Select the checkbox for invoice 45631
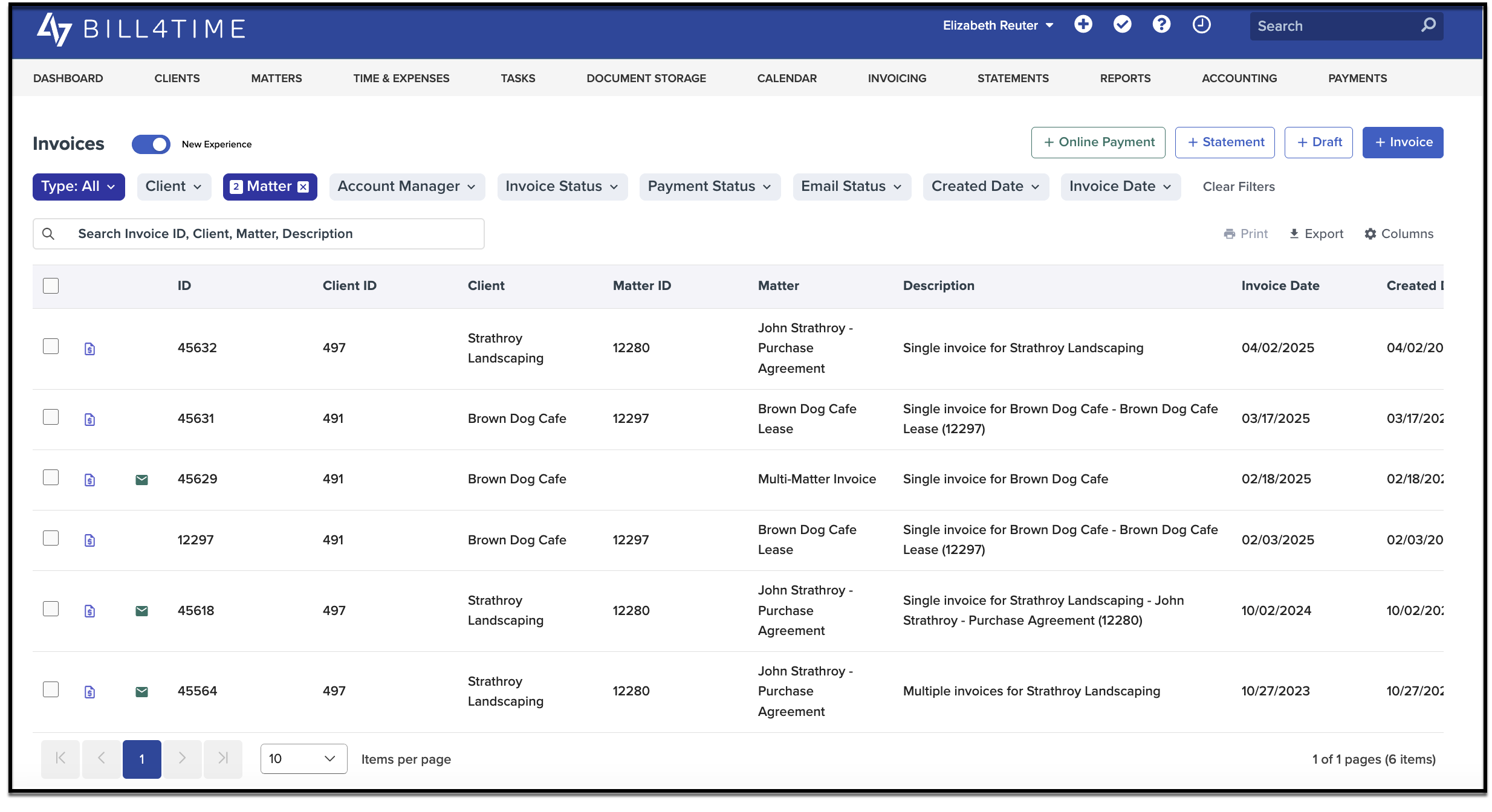1492x812 pixels. (x=51, y=417)
